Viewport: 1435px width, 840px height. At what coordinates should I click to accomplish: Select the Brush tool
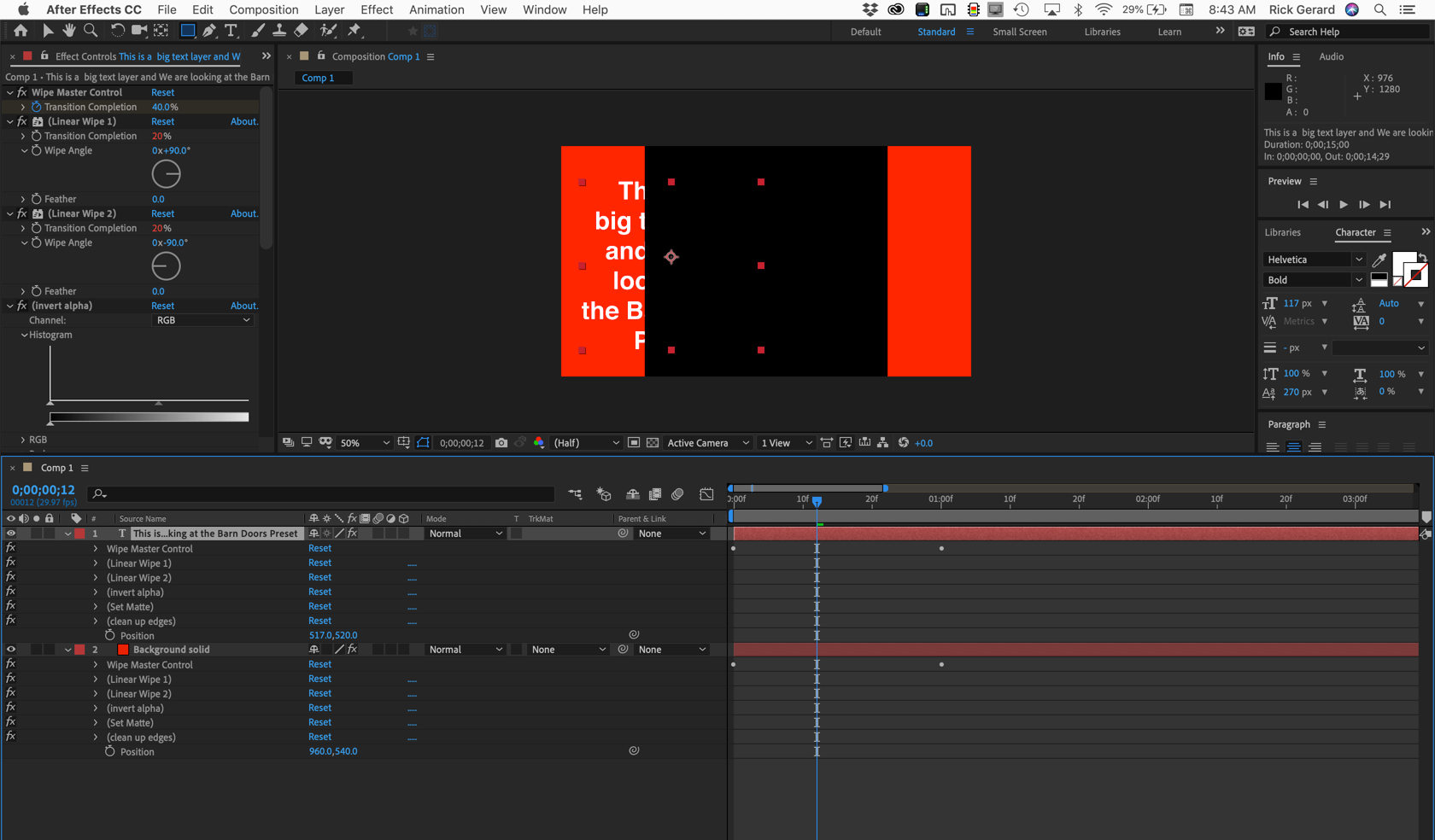pyautogui.click(x=257, y=31)
